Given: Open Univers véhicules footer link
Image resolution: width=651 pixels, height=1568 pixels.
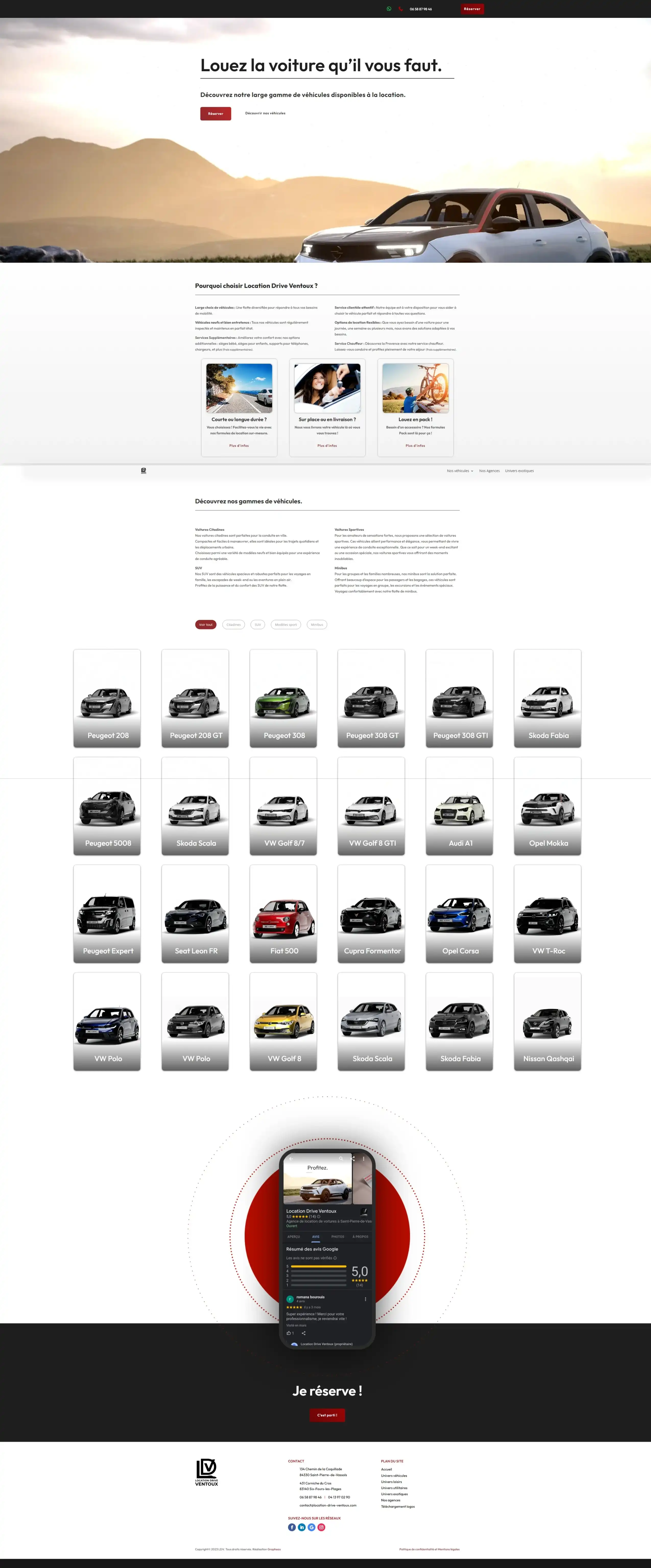Looking at the screenshot, I should [x=394, y=1476].
